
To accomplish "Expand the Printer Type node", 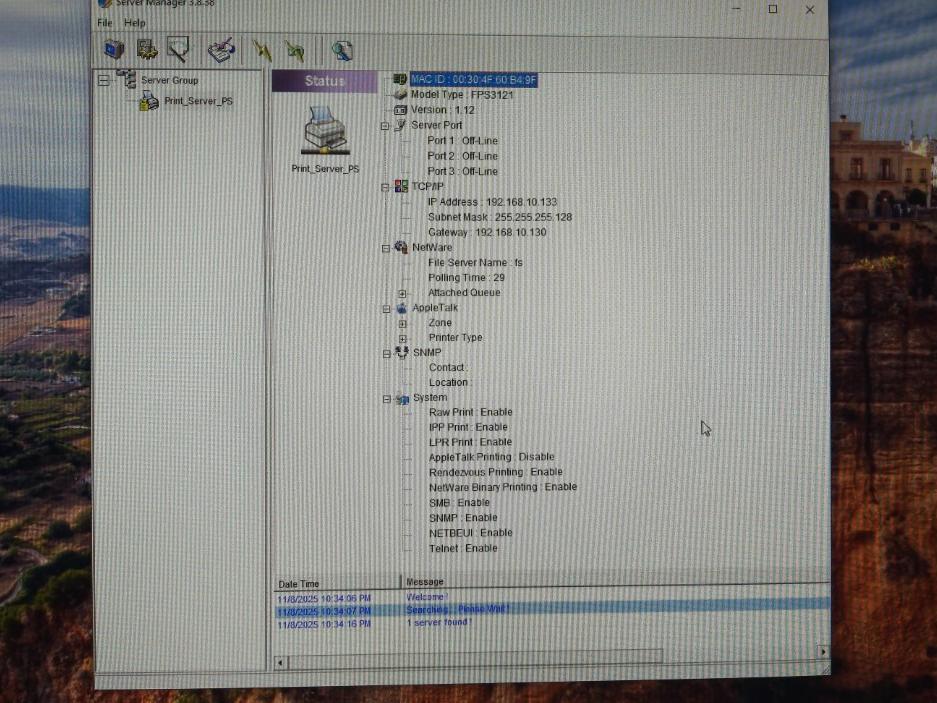I will pos(403,338).
